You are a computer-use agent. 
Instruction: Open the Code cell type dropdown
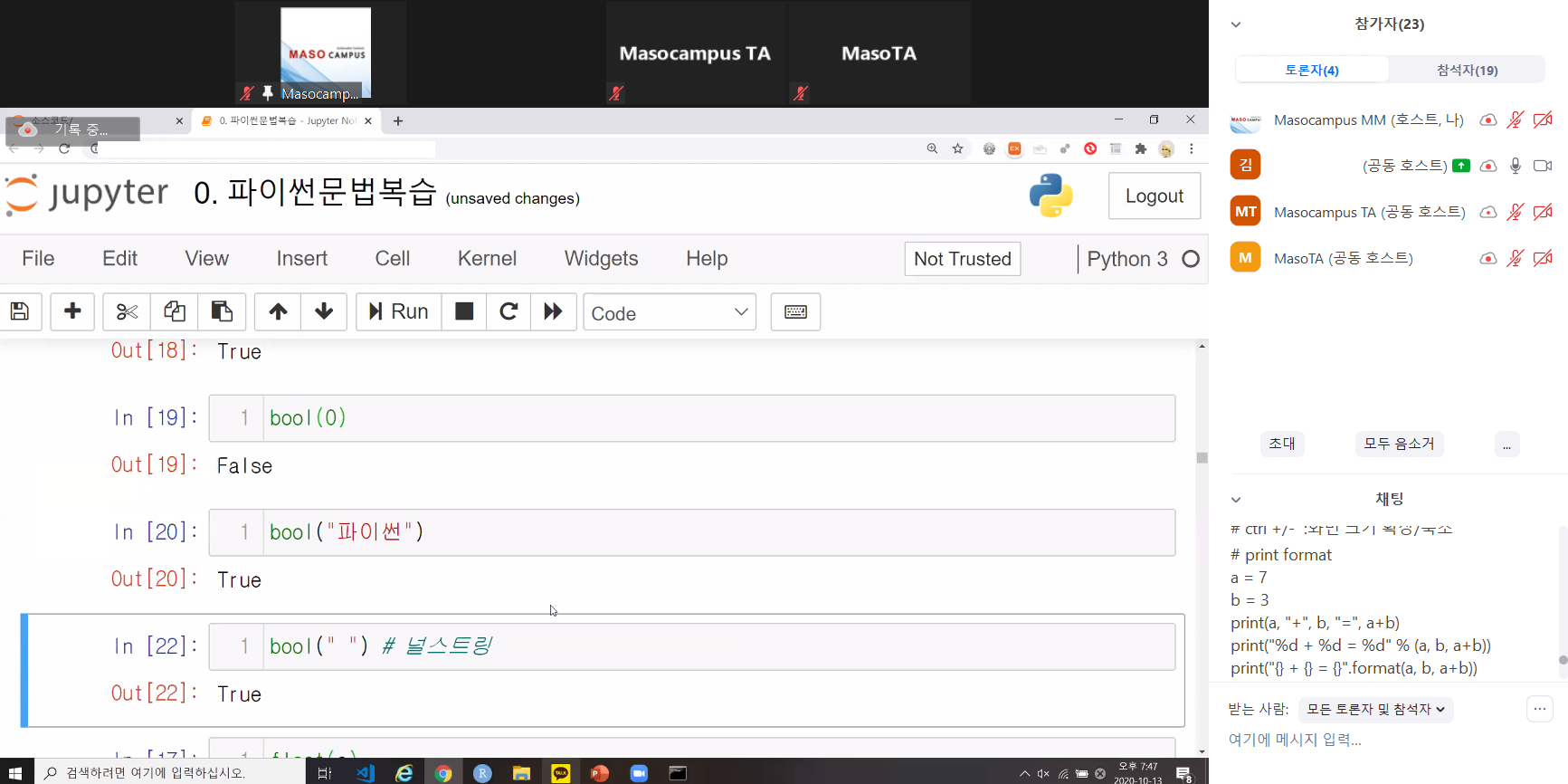click(669, 313)
